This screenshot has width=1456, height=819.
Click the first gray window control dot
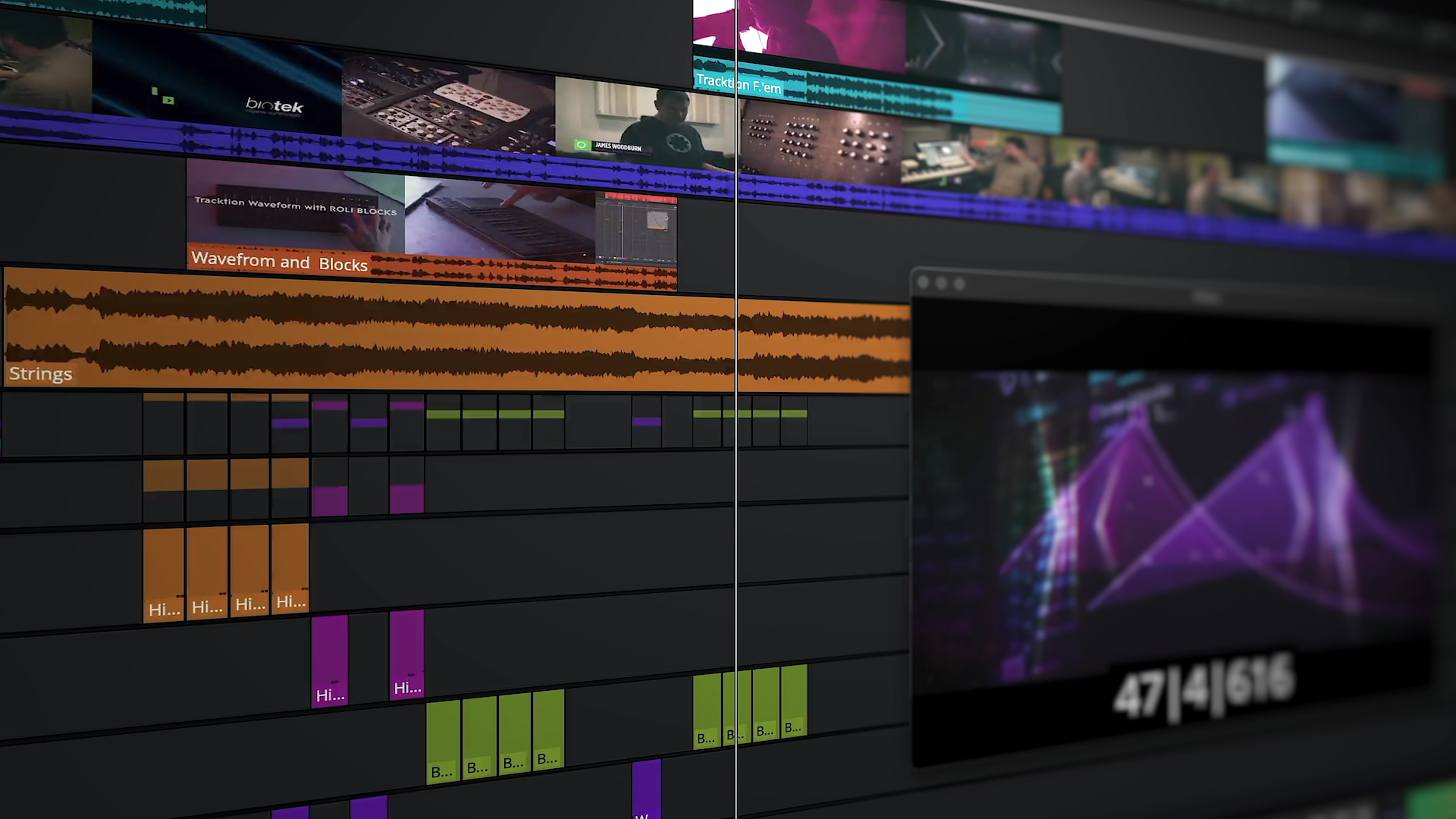[x=923, y=282]
